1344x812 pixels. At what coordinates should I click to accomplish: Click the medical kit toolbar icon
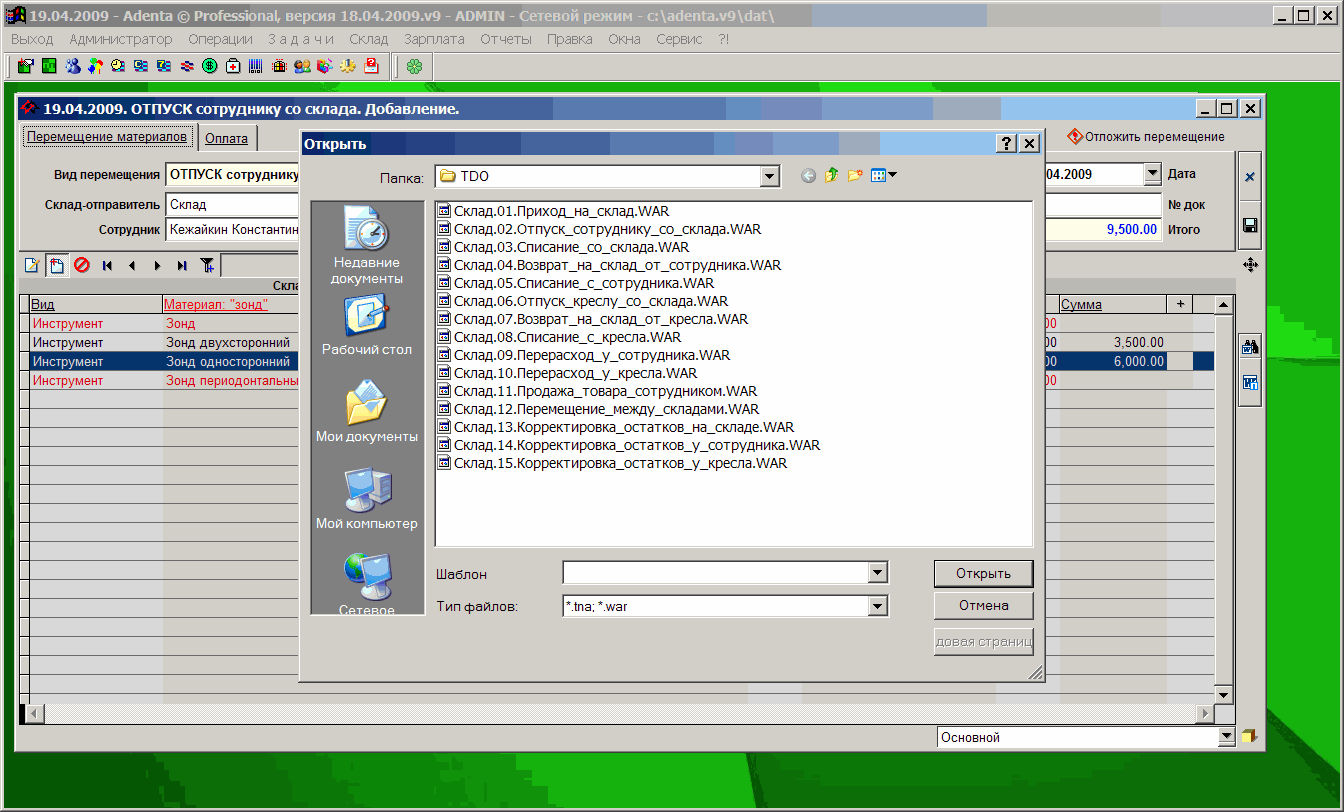(x=233, y=67)
